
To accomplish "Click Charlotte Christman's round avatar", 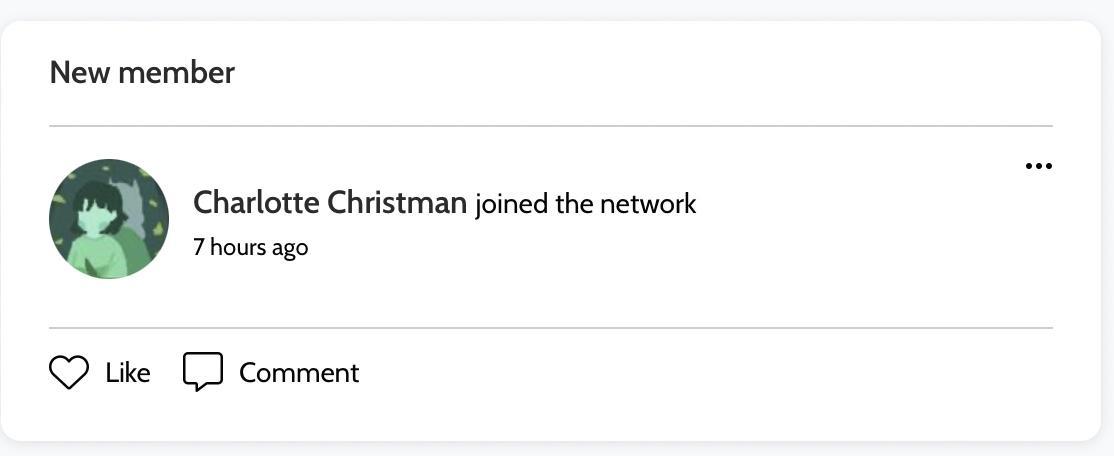I will 109,219.
